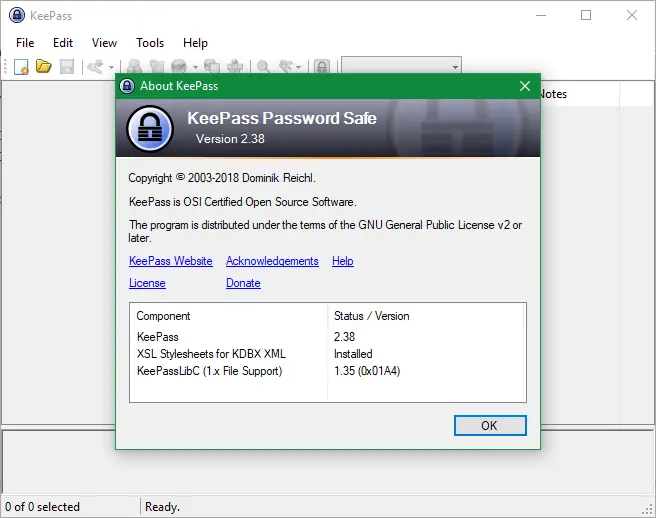Select the KeePass component row
Viewport: 656px width, 518px height.
[x=327, y=337]
